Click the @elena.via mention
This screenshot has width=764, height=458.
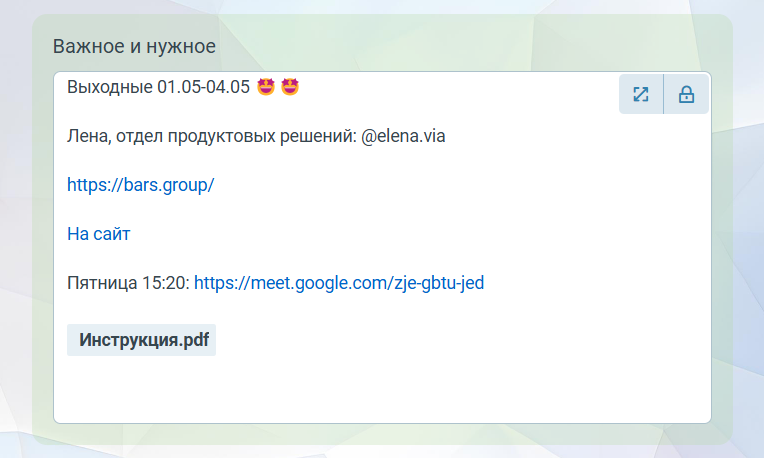click(x=403, y=136)
